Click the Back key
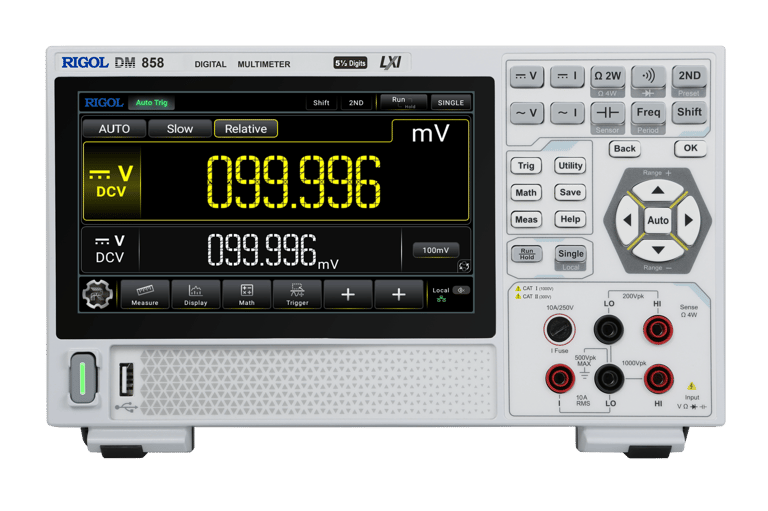 624,148
